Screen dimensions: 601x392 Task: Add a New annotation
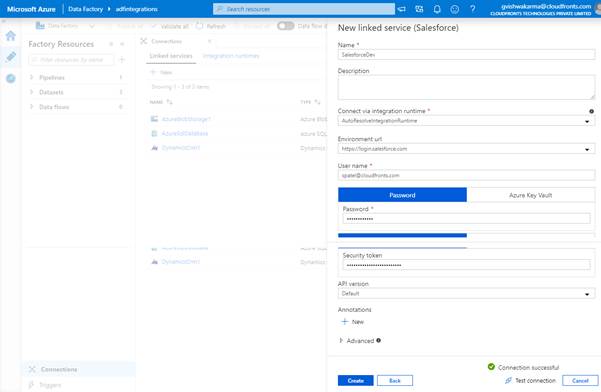[x=353, y=321]
